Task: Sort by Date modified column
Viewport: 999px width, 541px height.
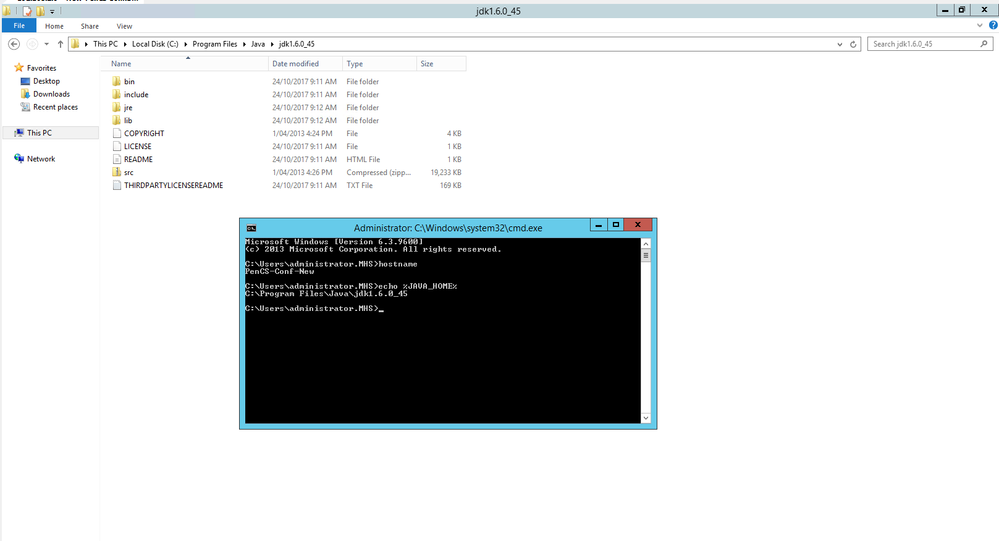Action: [x=305, y=64]
